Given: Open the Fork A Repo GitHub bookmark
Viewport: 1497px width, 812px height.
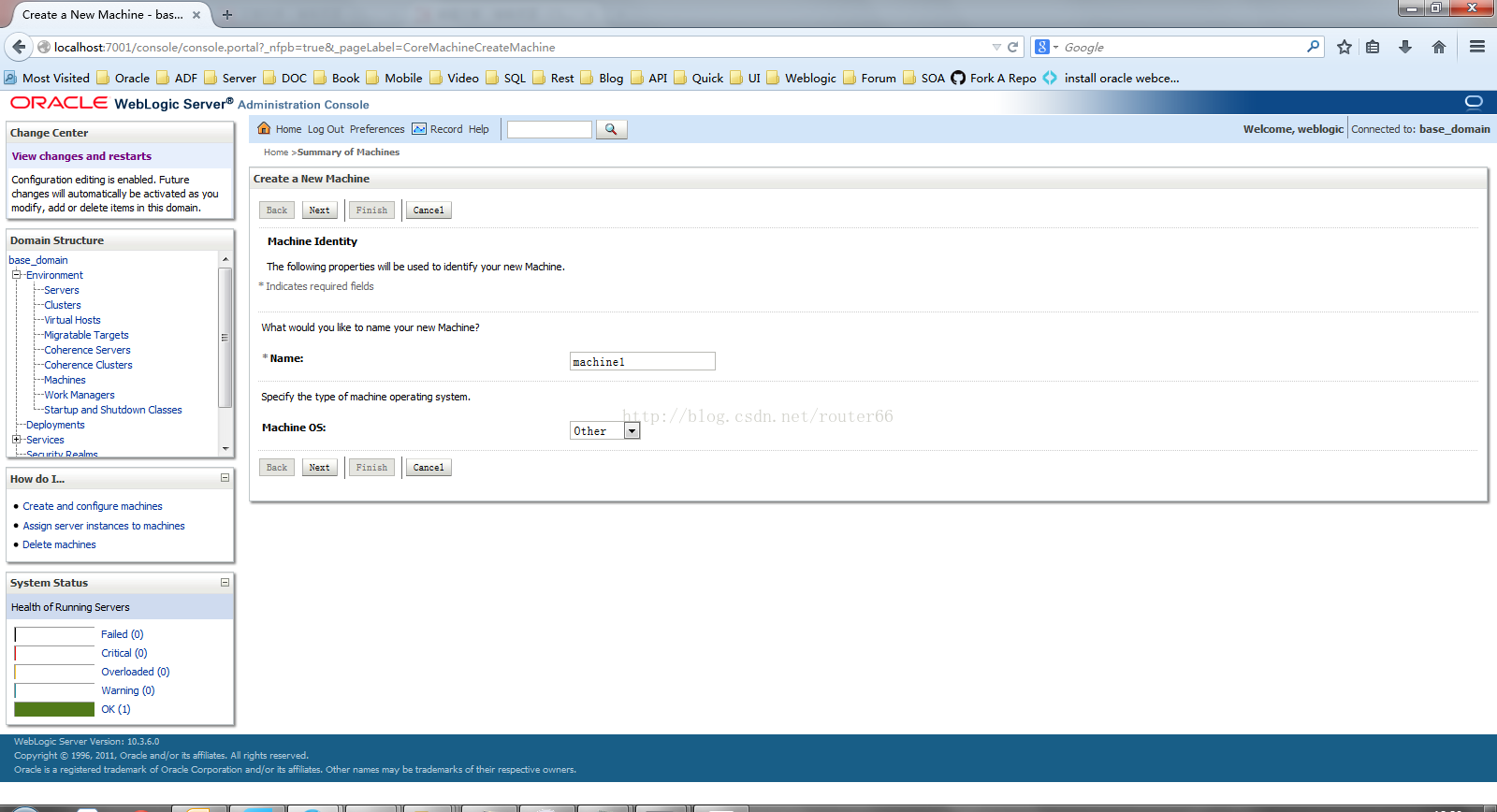Looking at the screenshot, I should pos(994,78).
